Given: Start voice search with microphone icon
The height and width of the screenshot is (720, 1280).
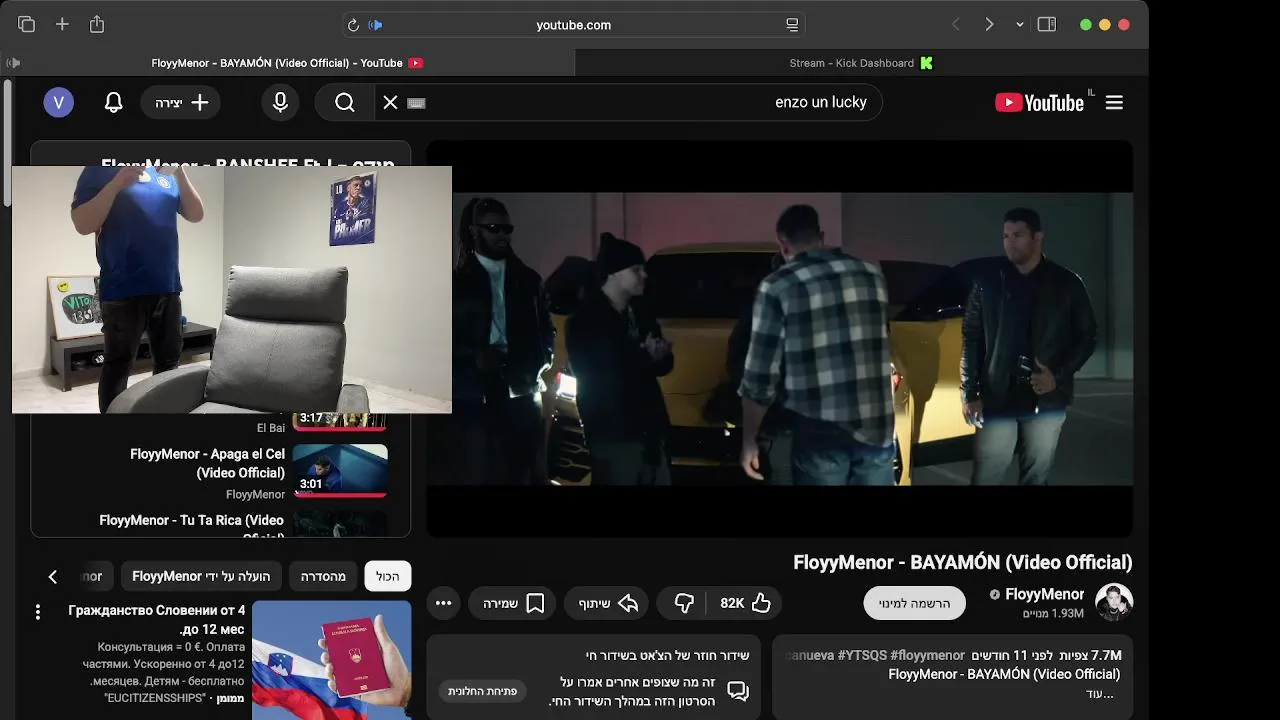Looking at the screenshot, I should (280, 102).
